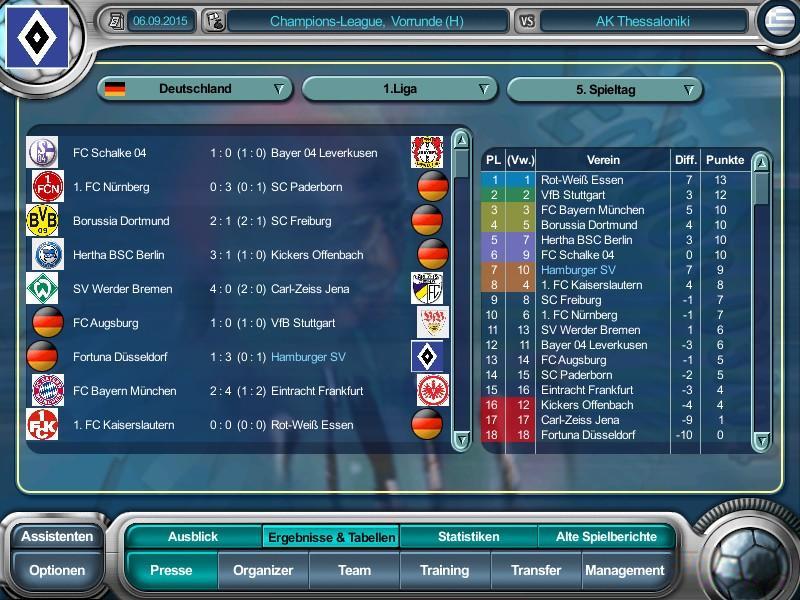Open the Statistiken tab
The height and width of the screenshot is (600, 800).
pos(468,537)
